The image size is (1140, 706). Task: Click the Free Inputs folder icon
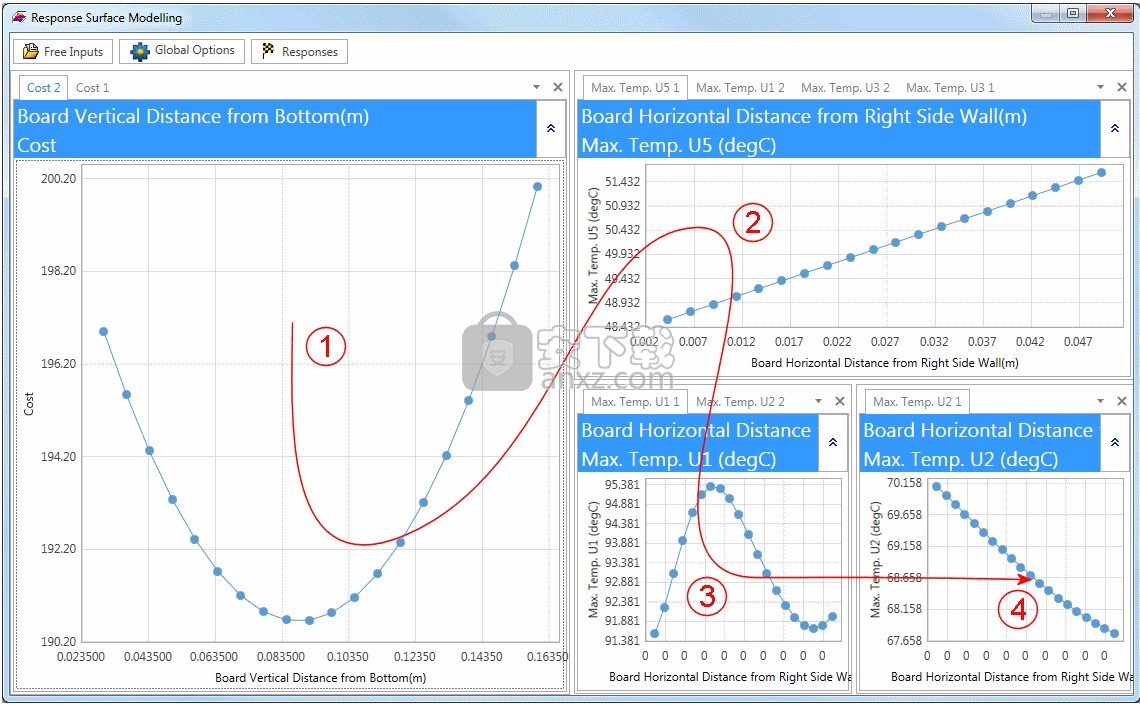click(x=31, y=51)
